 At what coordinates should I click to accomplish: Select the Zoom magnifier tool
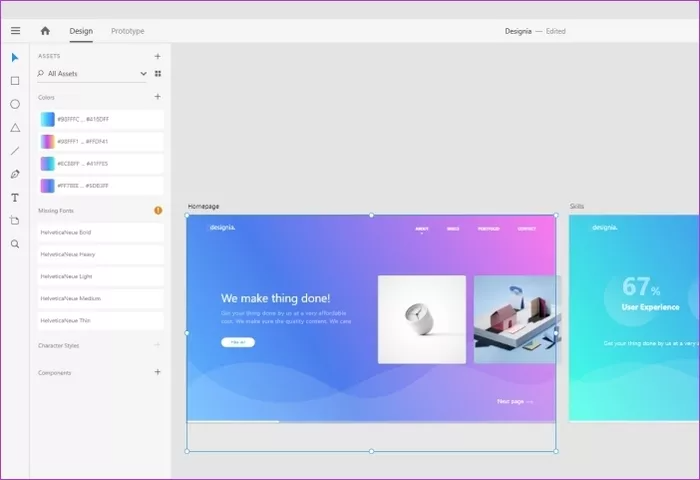pos(15,243)
